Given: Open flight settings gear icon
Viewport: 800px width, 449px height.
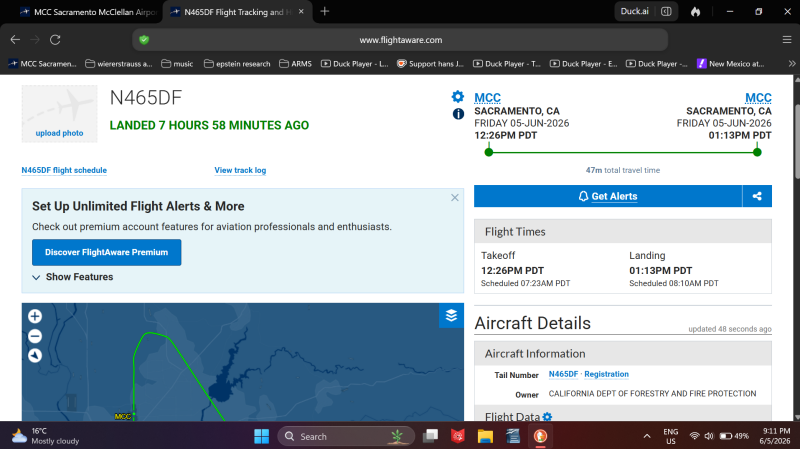Looking at the screenshot, I should [x=458, y=96].
